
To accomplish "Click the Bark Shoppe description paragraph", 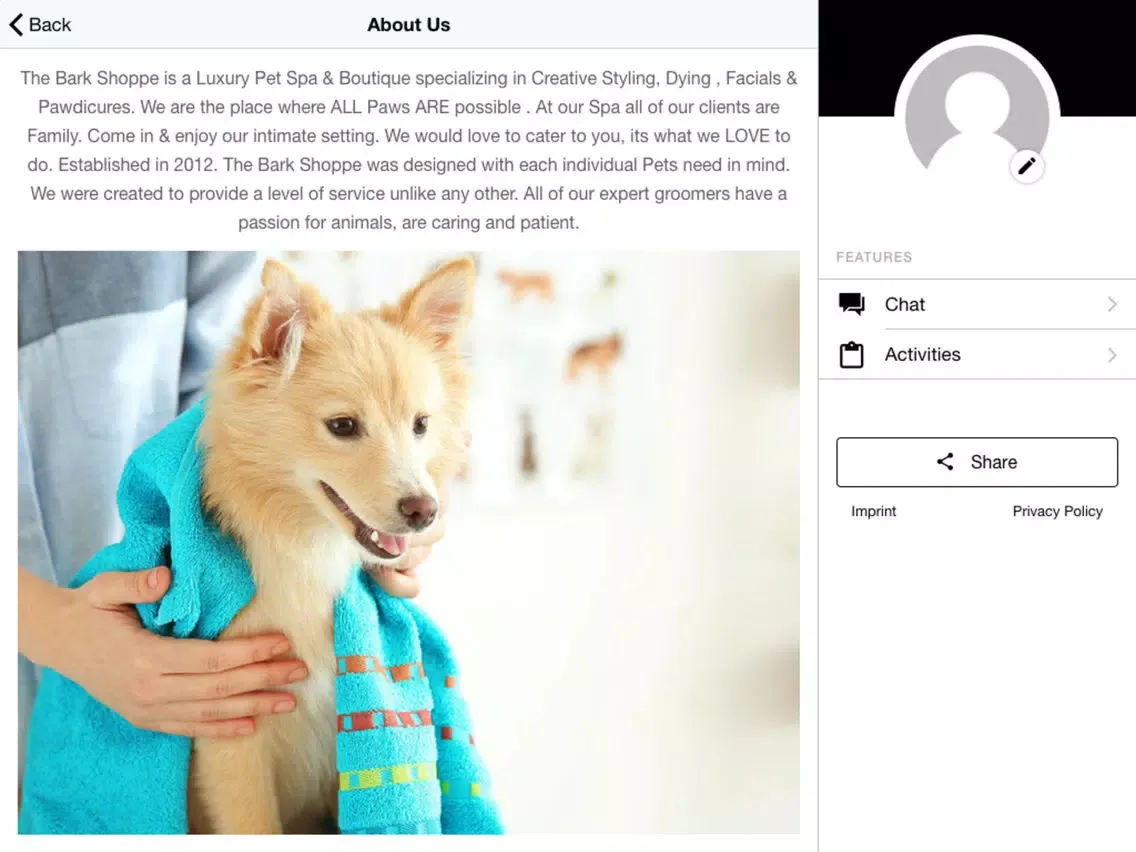I will pyautogui.click(x=408, y=150).
